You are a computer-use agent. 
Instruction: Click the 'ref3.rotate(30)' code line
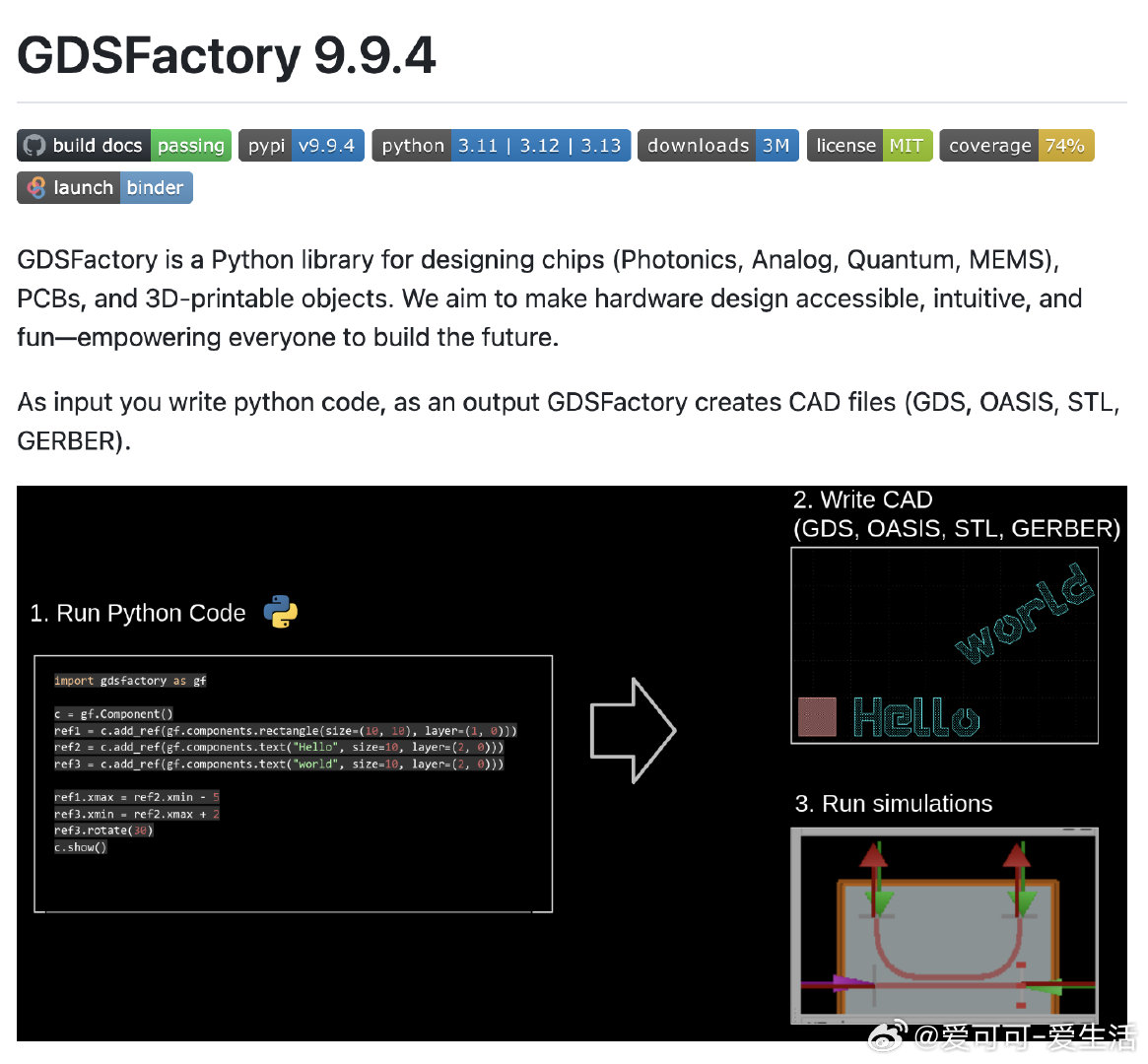pos(104,831)
